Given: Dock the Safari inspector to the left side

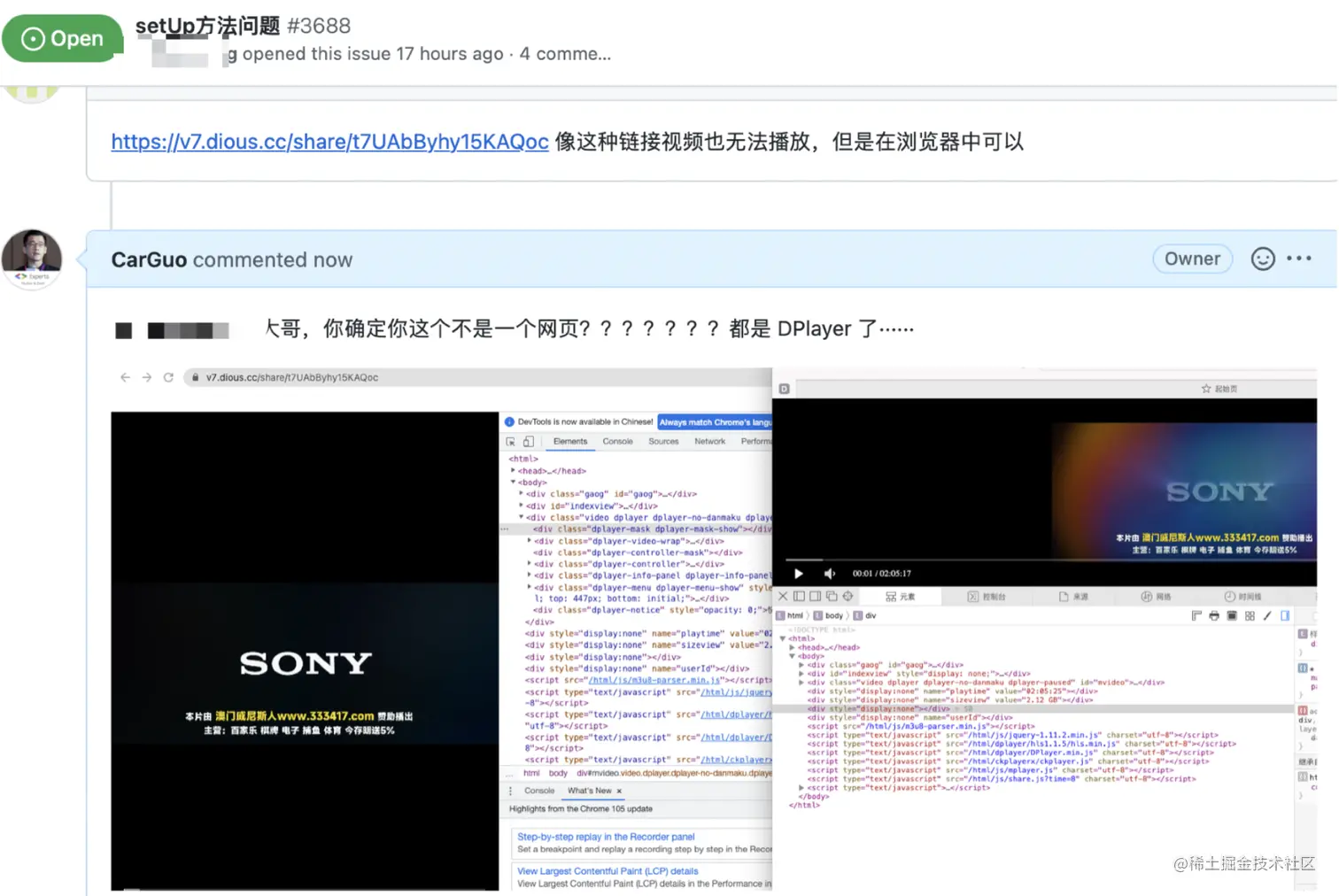Looking at the screenshot, I should click(x=799, y=596).
